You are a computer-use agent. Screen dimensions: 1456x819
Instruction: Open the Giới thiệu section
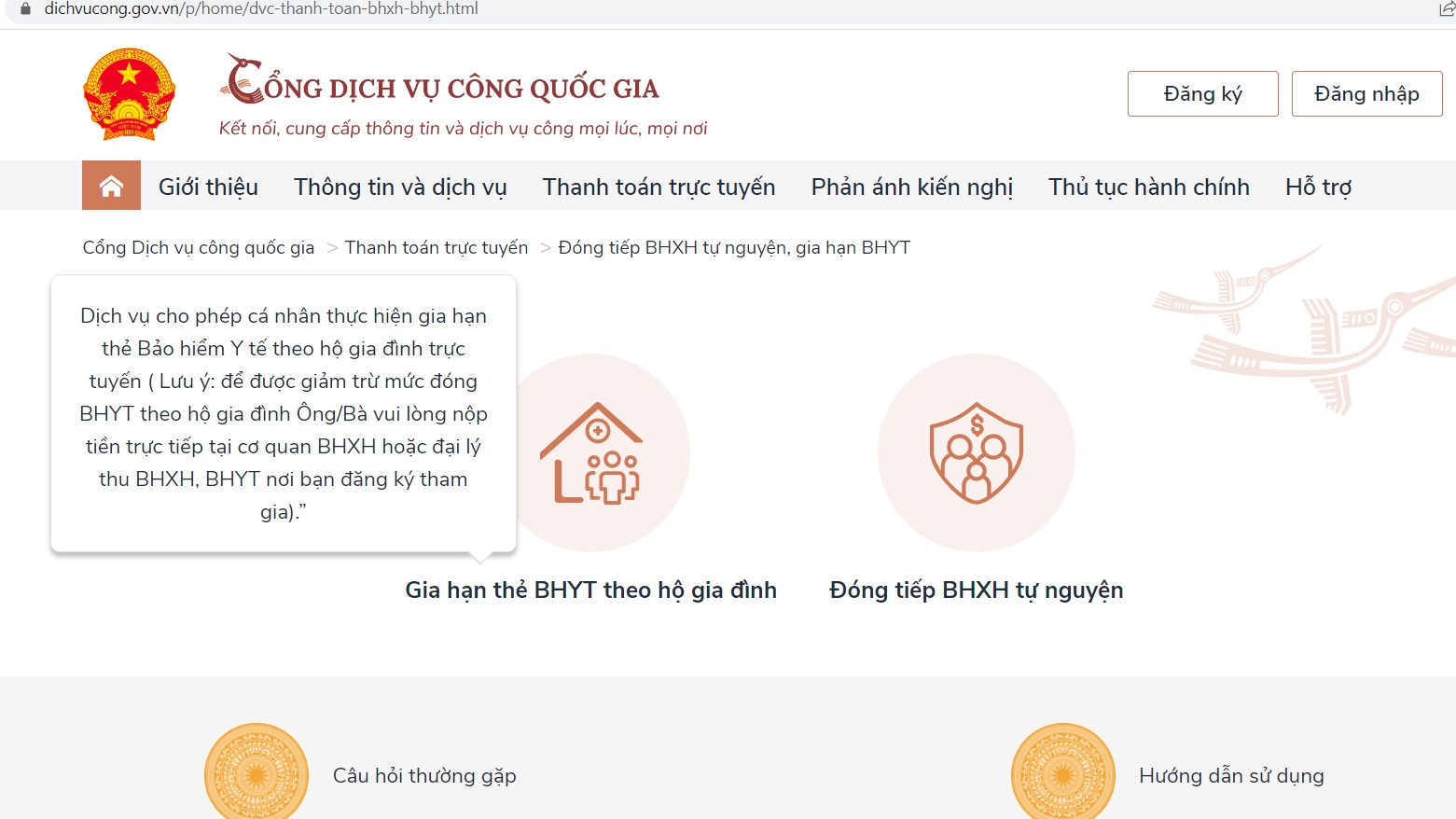coord(208,187)
